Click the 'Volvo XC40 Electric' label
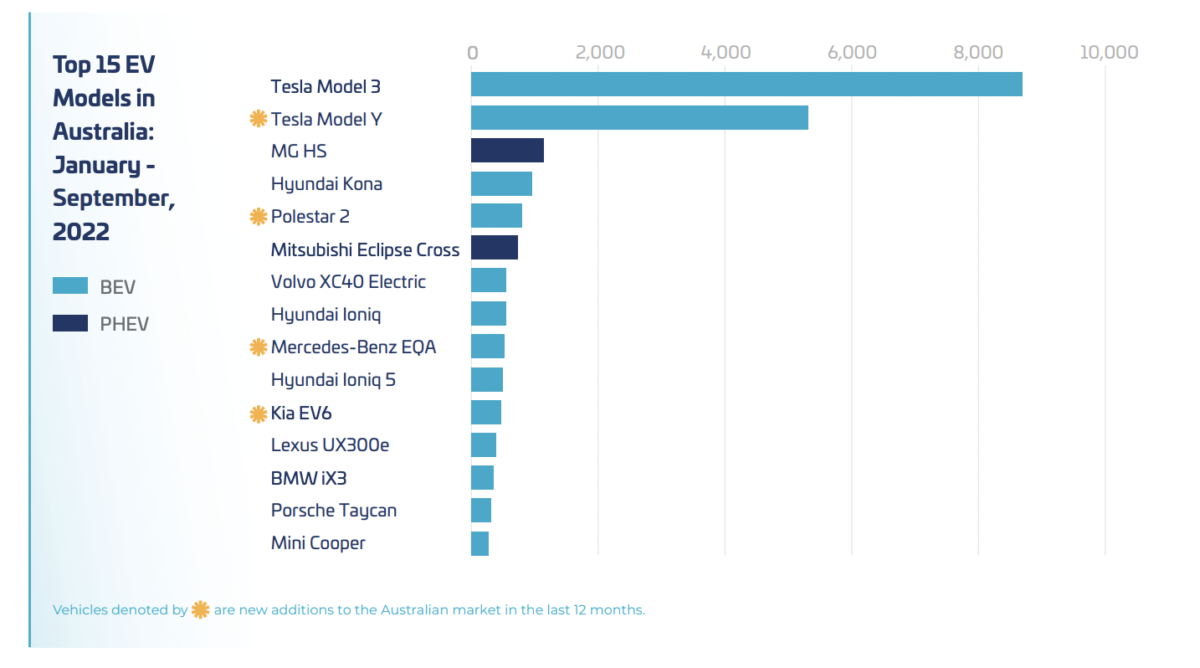 [348, 281]
